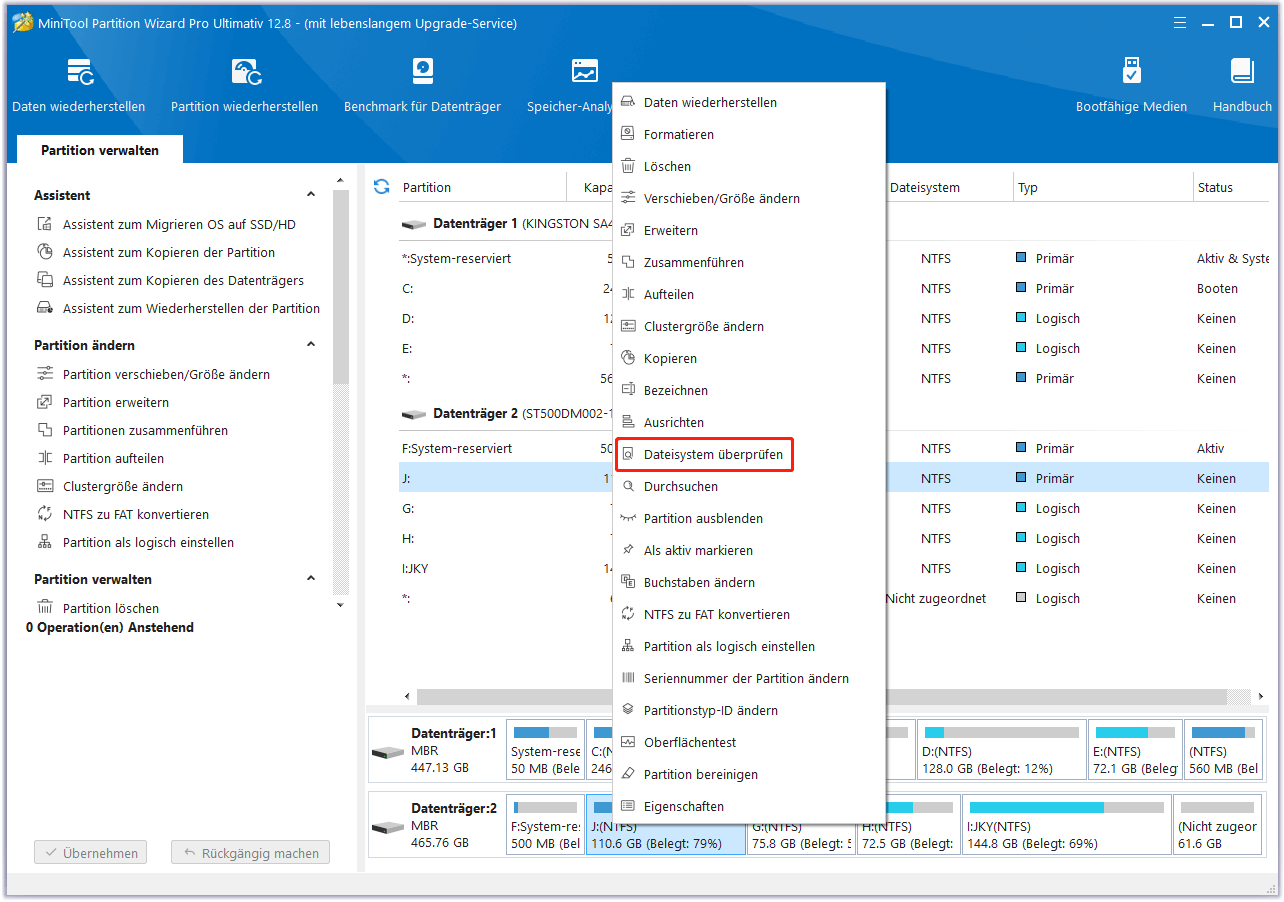Click Datenträger 1 disk icon in the disk map
The height and width of the screenshot is (902, 1284).
(x=388, y=751)
